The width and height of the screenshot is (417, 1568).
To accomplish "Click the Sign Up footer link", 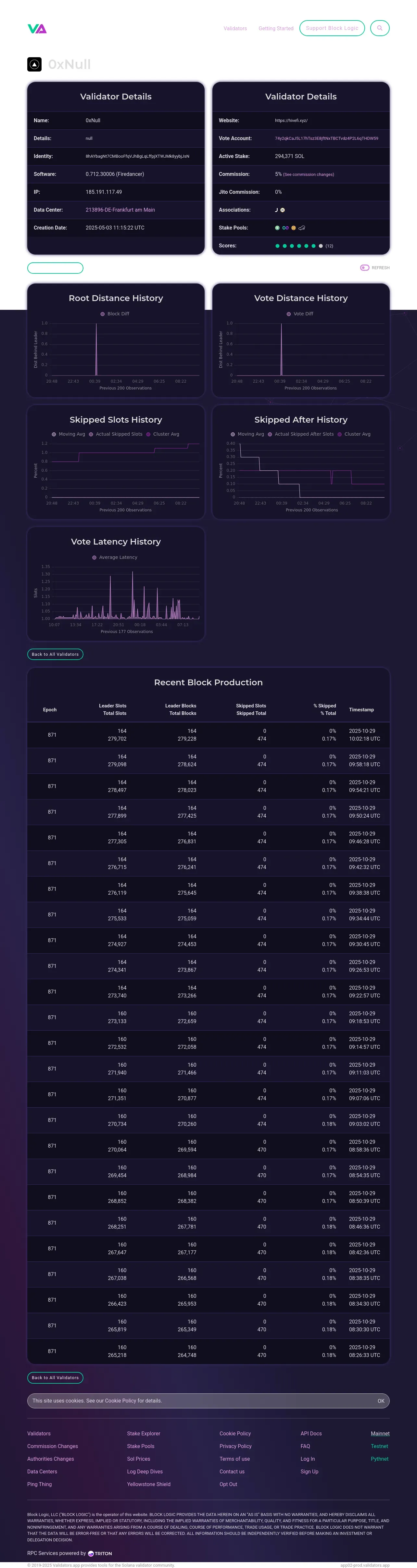I will click(310, 1472).
